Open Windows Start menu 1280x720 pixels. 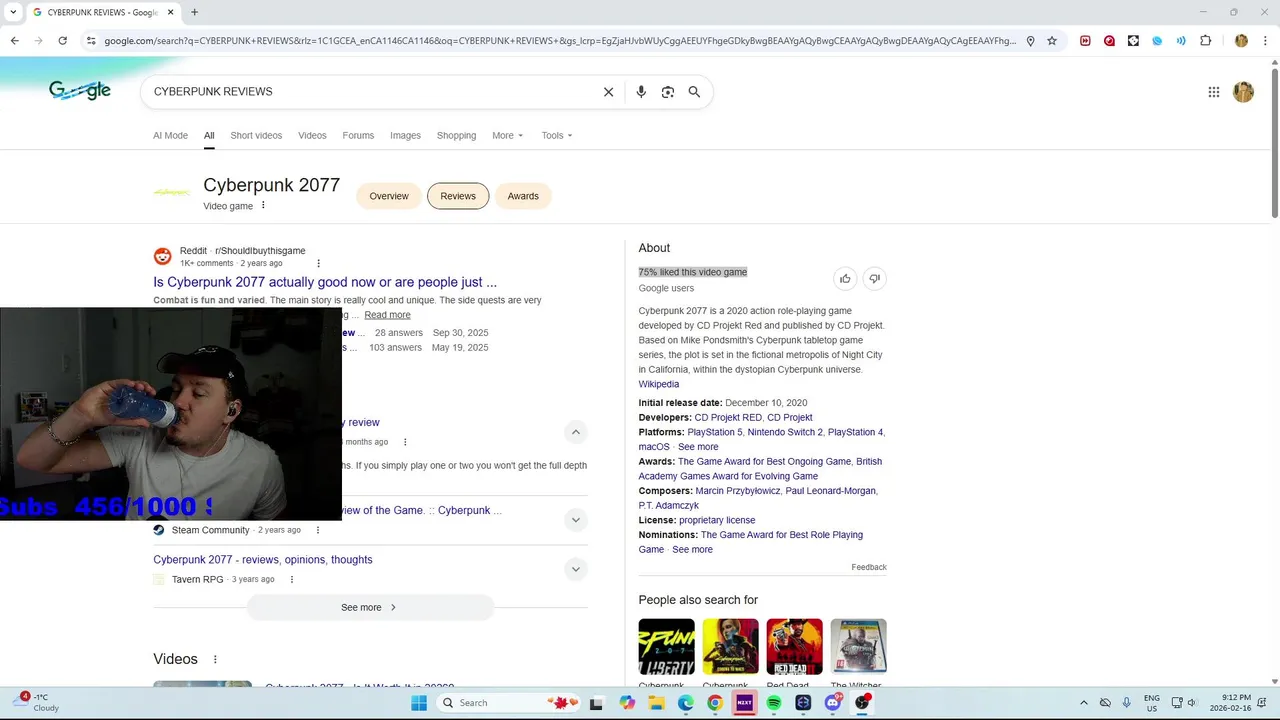pyautogui.click(x=418, y=703)
